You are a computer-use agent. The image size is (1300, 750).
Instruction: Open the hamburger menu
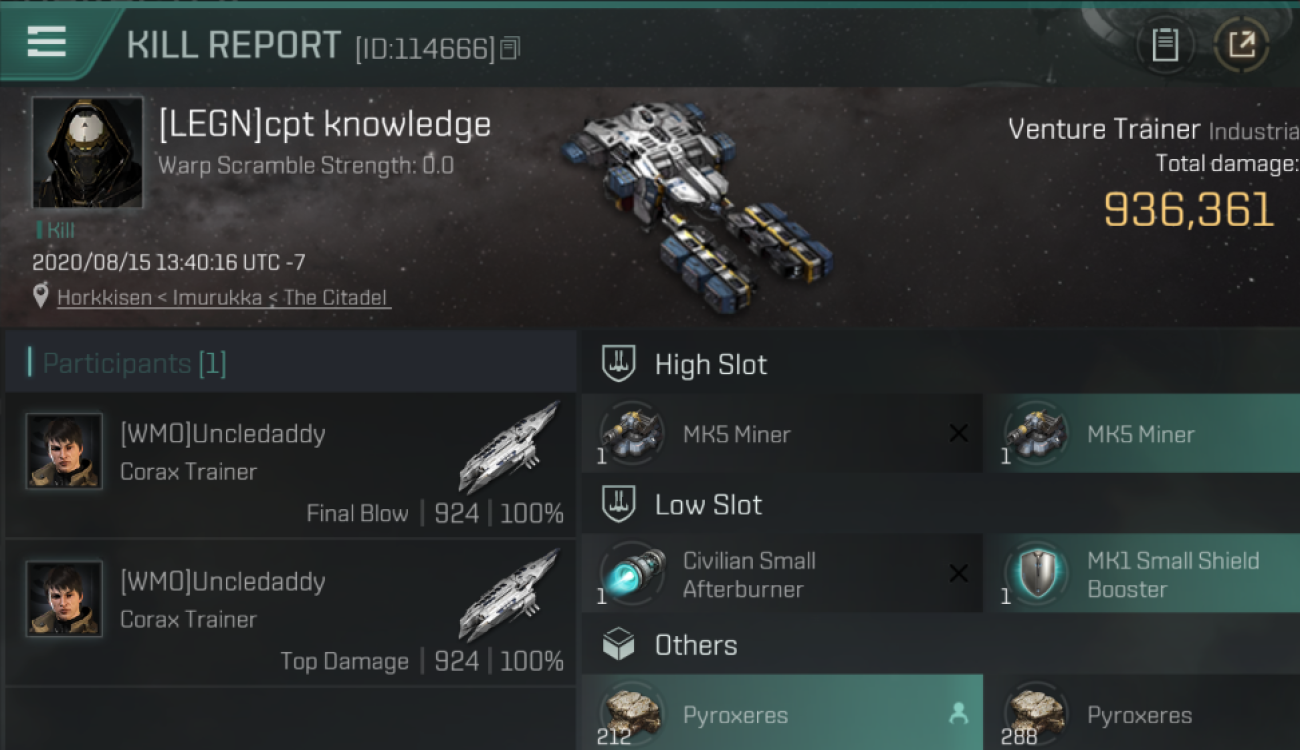coord(46,42)
